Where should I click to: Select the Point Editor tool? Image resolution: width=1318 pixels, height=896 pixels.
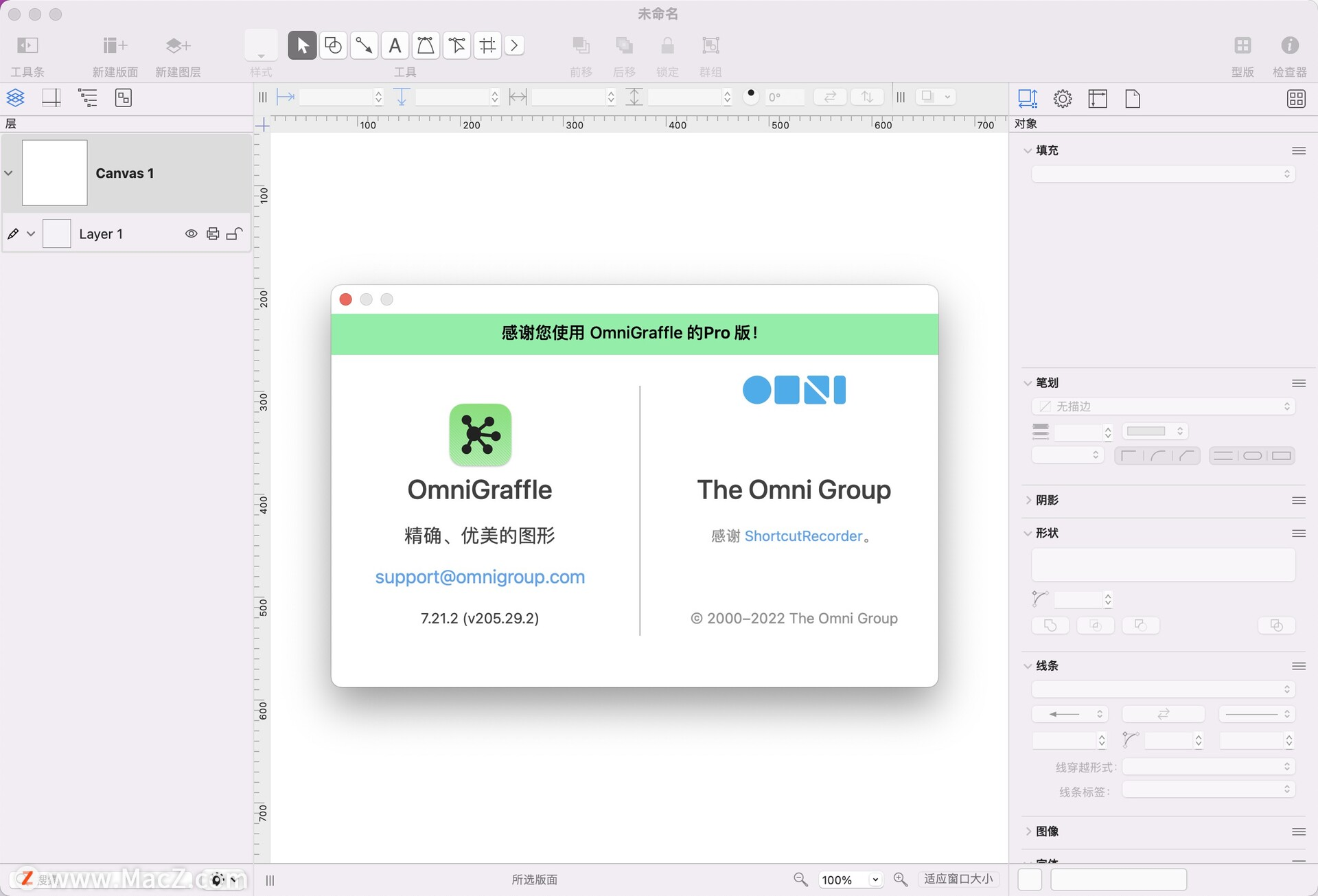pyautogui.click(x=456, y=45)
